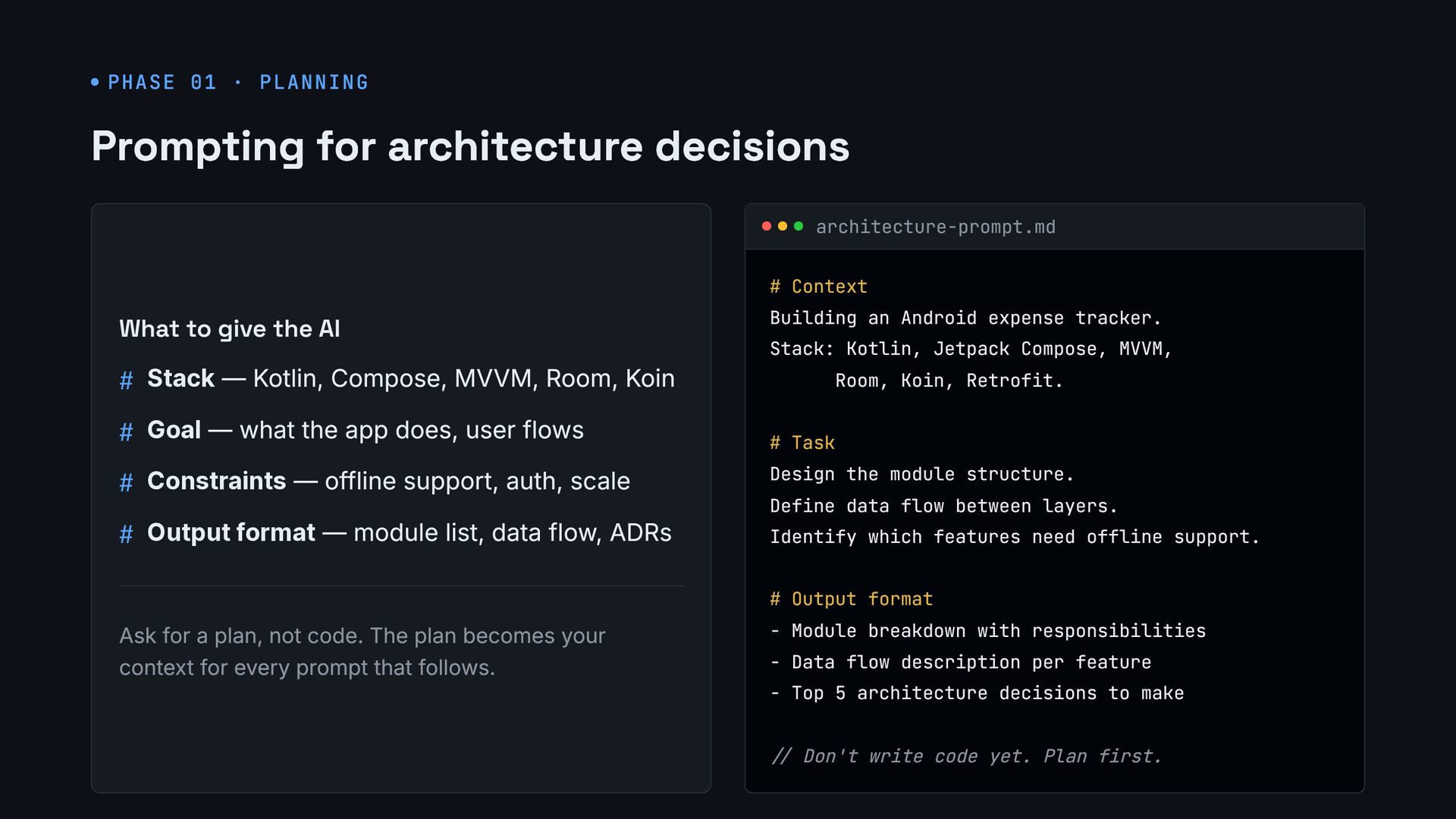
Task: Click the # Context heading
Action: point(818,287)
